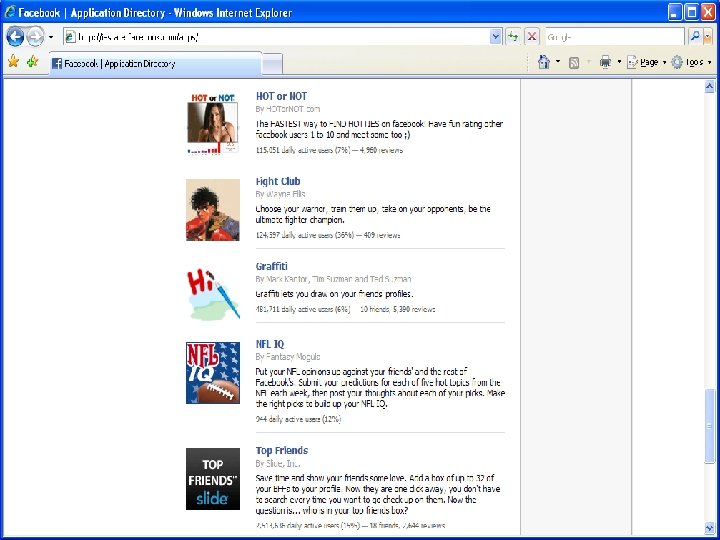Click the Print toolbar icon
The height and width of the screenshot is (540, 720).
pyautogui.click(x=605, y=62)
